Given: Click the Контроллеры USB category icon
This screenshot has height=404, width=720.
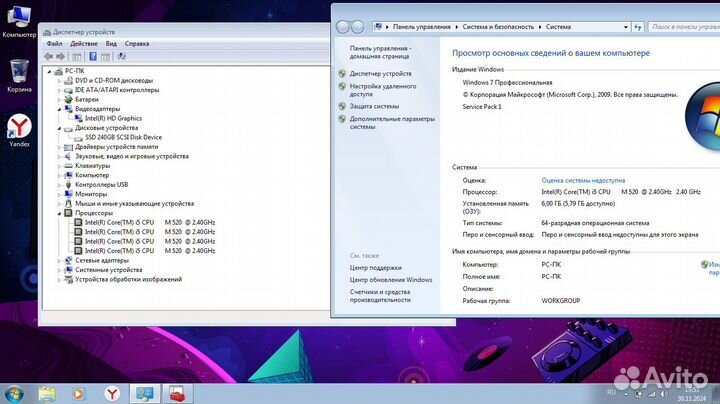Looking at the screenshot, I should tap(68, 185).
